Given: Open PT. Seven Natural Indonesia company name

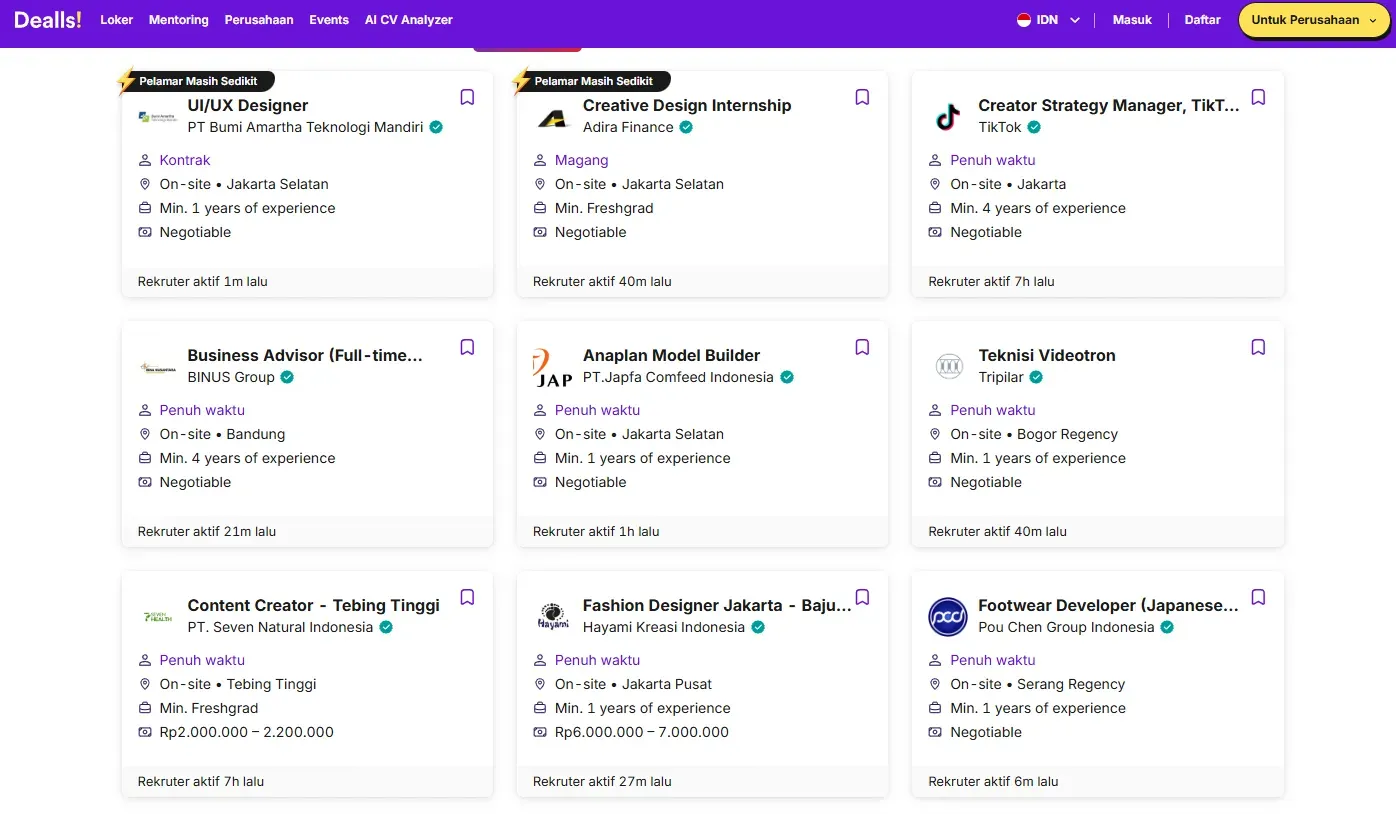Looking at the screenshot, I should pyautogui.click(x=280, y=627).
